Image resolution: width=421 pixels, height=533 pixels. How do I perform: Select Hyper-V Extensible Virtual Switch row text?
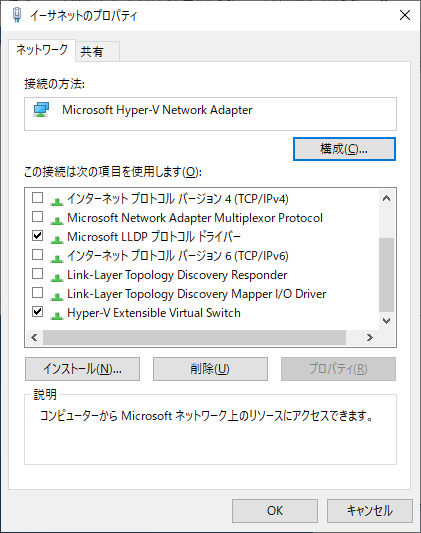(x=154, y=313)
